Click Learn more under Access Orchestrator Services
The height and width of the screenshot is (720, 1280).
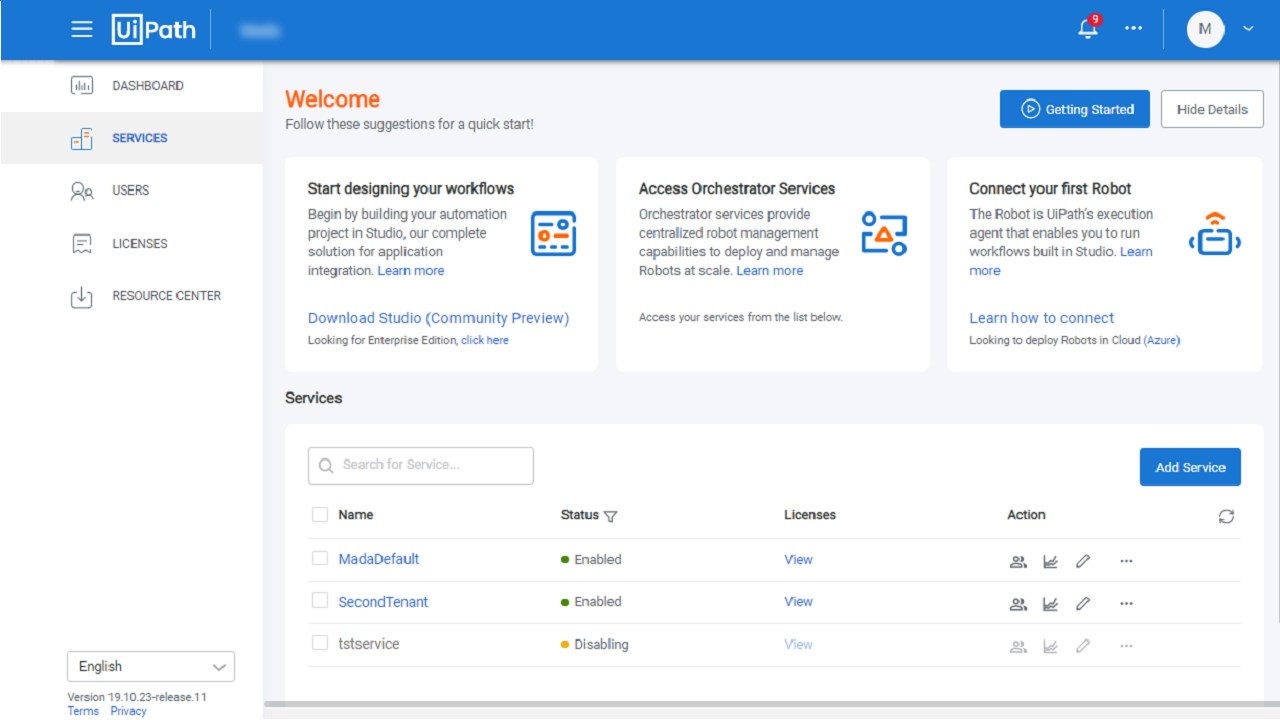[770, 271]
